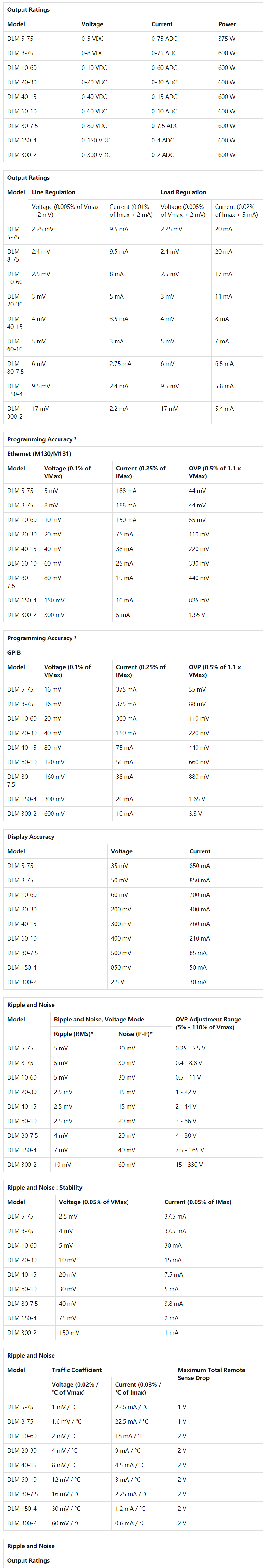Select the 375 W power cell

coord(226,39)
